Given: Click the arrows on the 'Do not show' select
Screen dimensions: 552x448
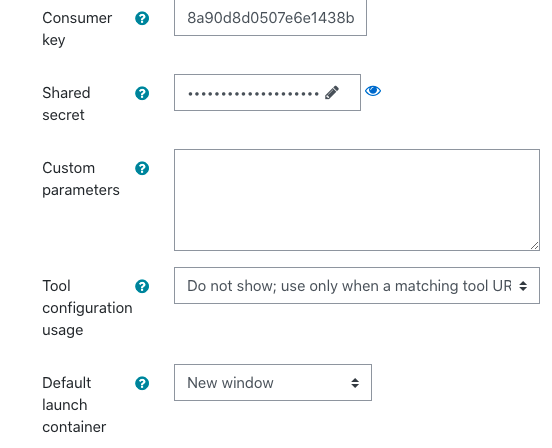Looking at the screenshot, I should 523,286.
